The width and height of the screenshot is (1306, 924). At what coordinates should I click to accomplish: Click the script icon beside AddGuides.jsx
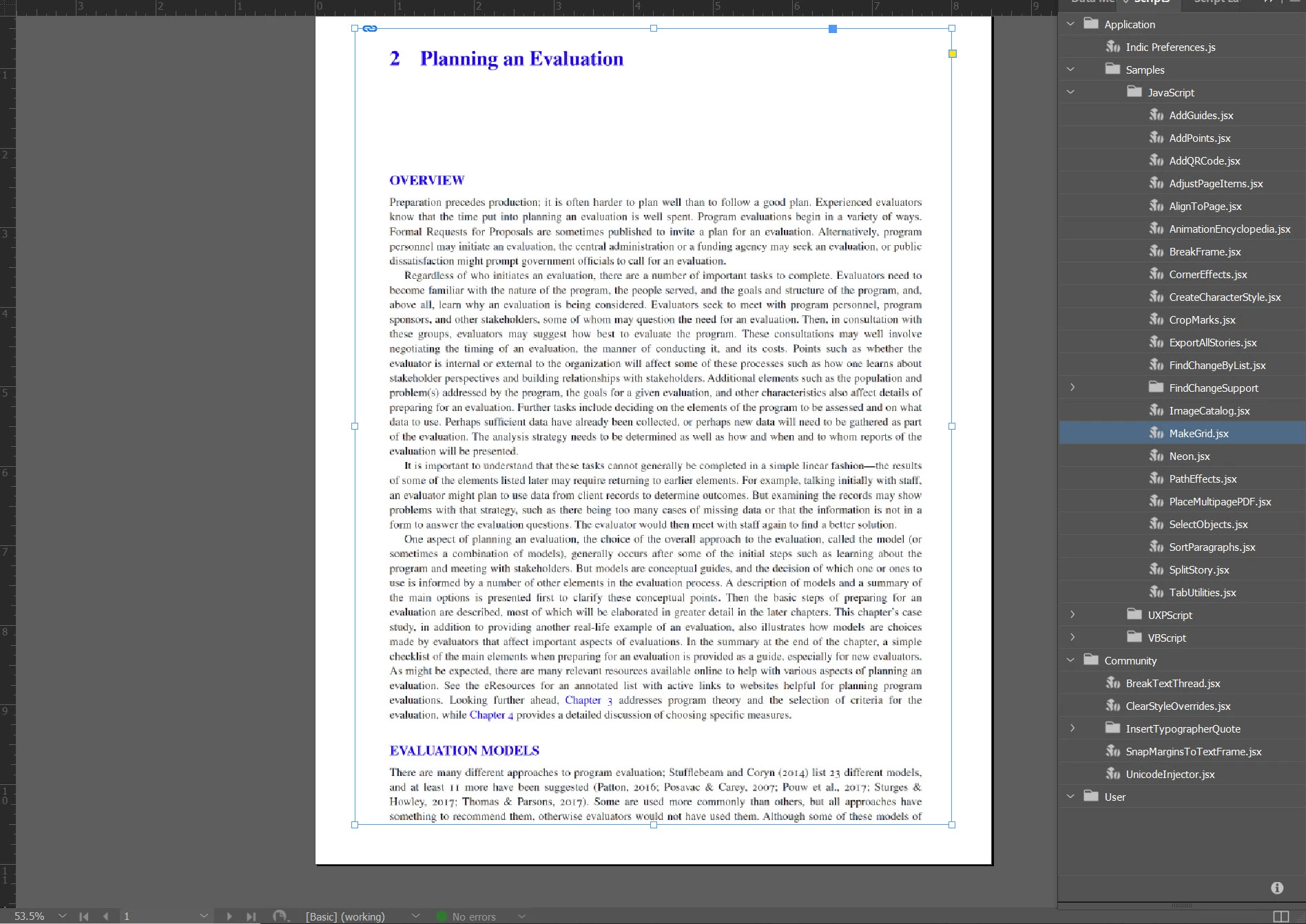point(1156,115)
